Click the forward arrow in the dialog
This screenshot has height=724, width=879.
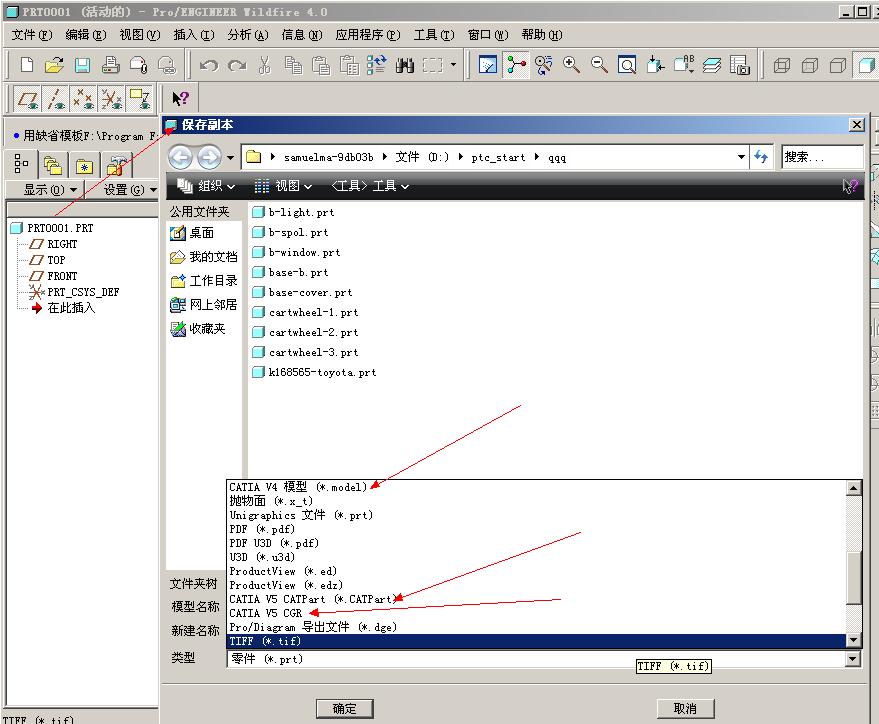click(209, 157)
